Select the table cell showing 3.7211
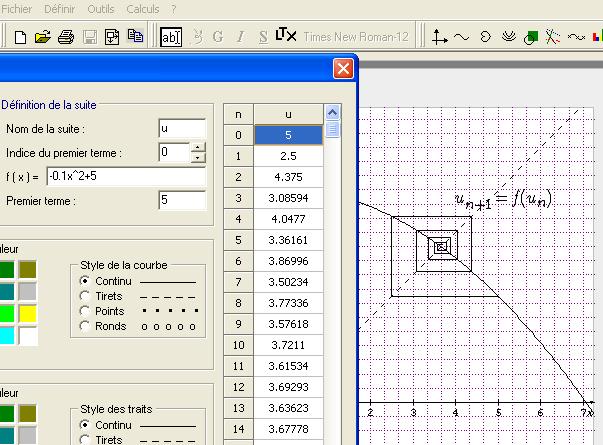Viewport: 603px width, 445px height. point(288,345)
